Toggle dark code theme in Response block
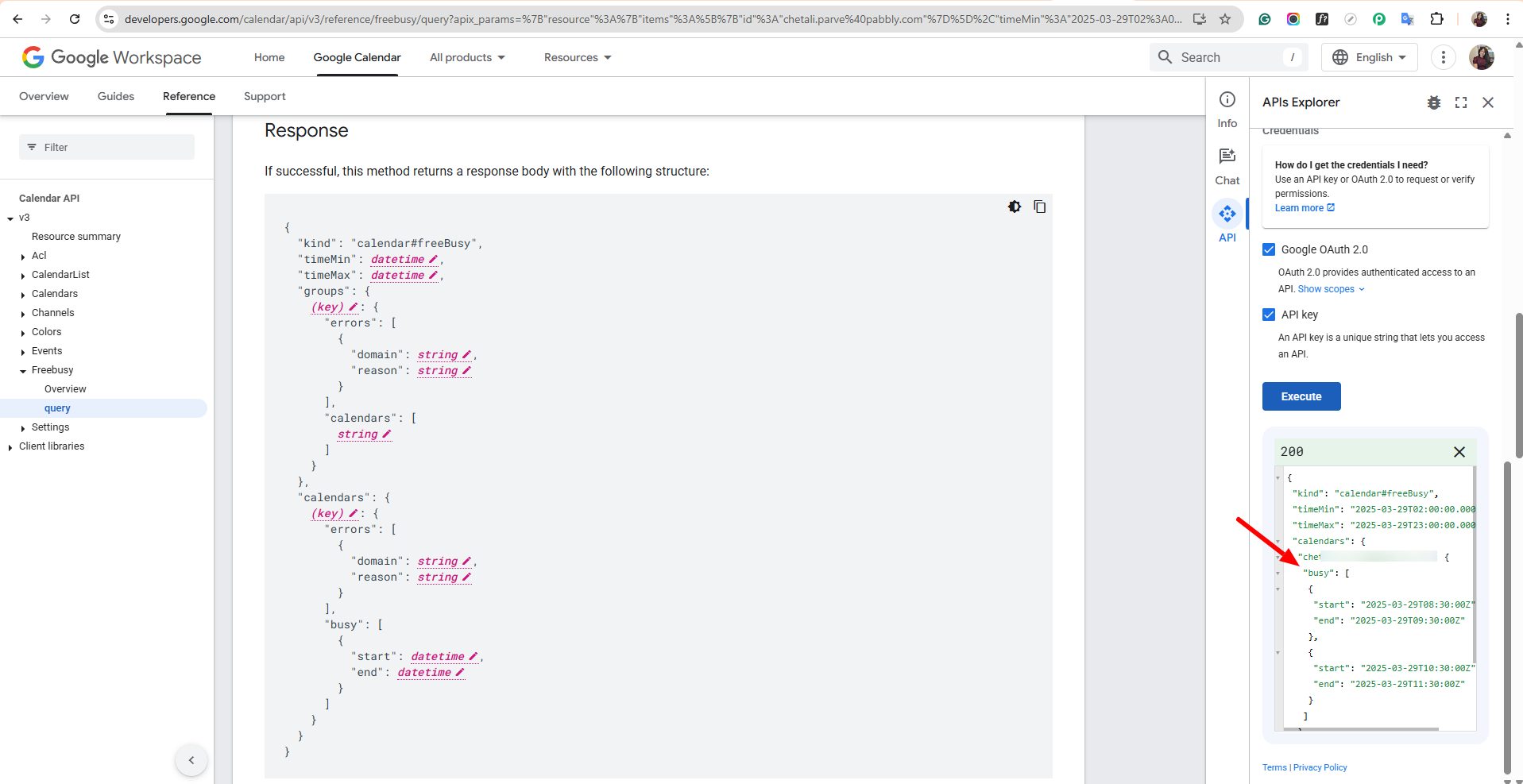The width and height of the screenshot is (1523, 784). pos(1015,207)
